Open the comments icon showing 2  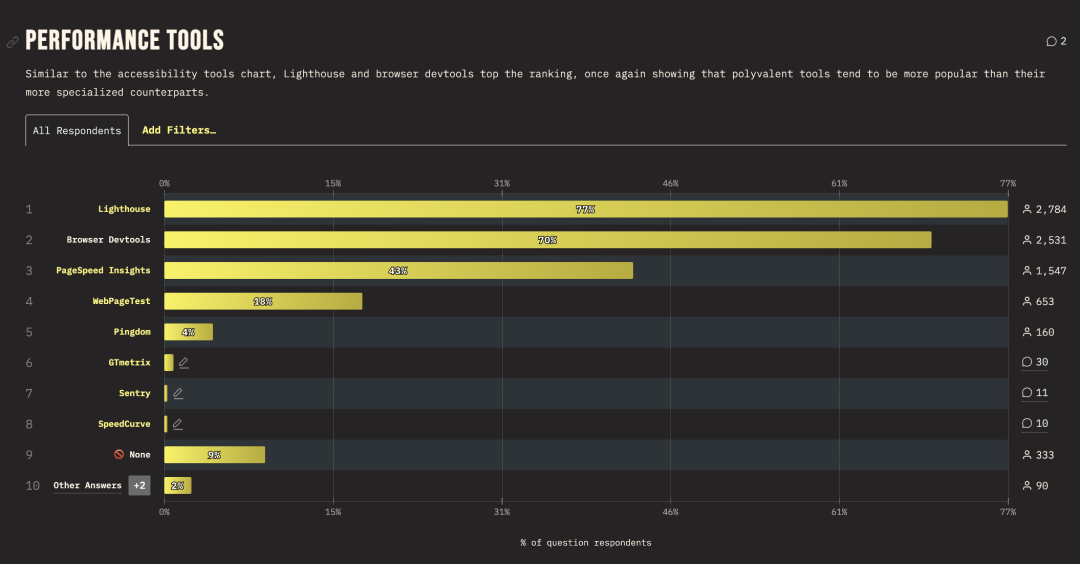pyautogui.click(x=1056, y=41)
